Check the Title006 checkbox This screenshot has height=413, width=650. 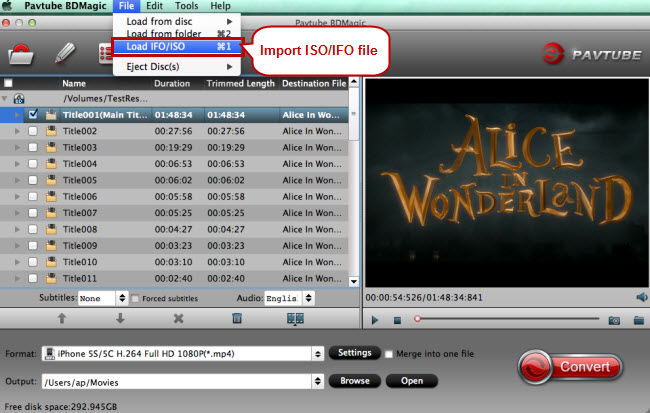click(33, 197)
